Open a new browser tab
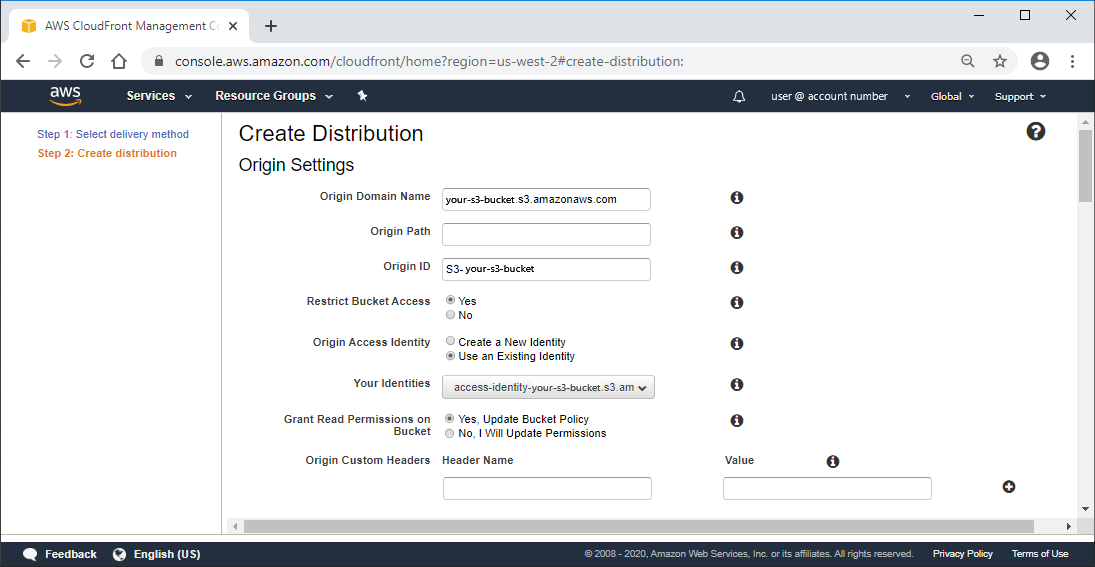1095x567 pixels. click(x=271, y=27)
